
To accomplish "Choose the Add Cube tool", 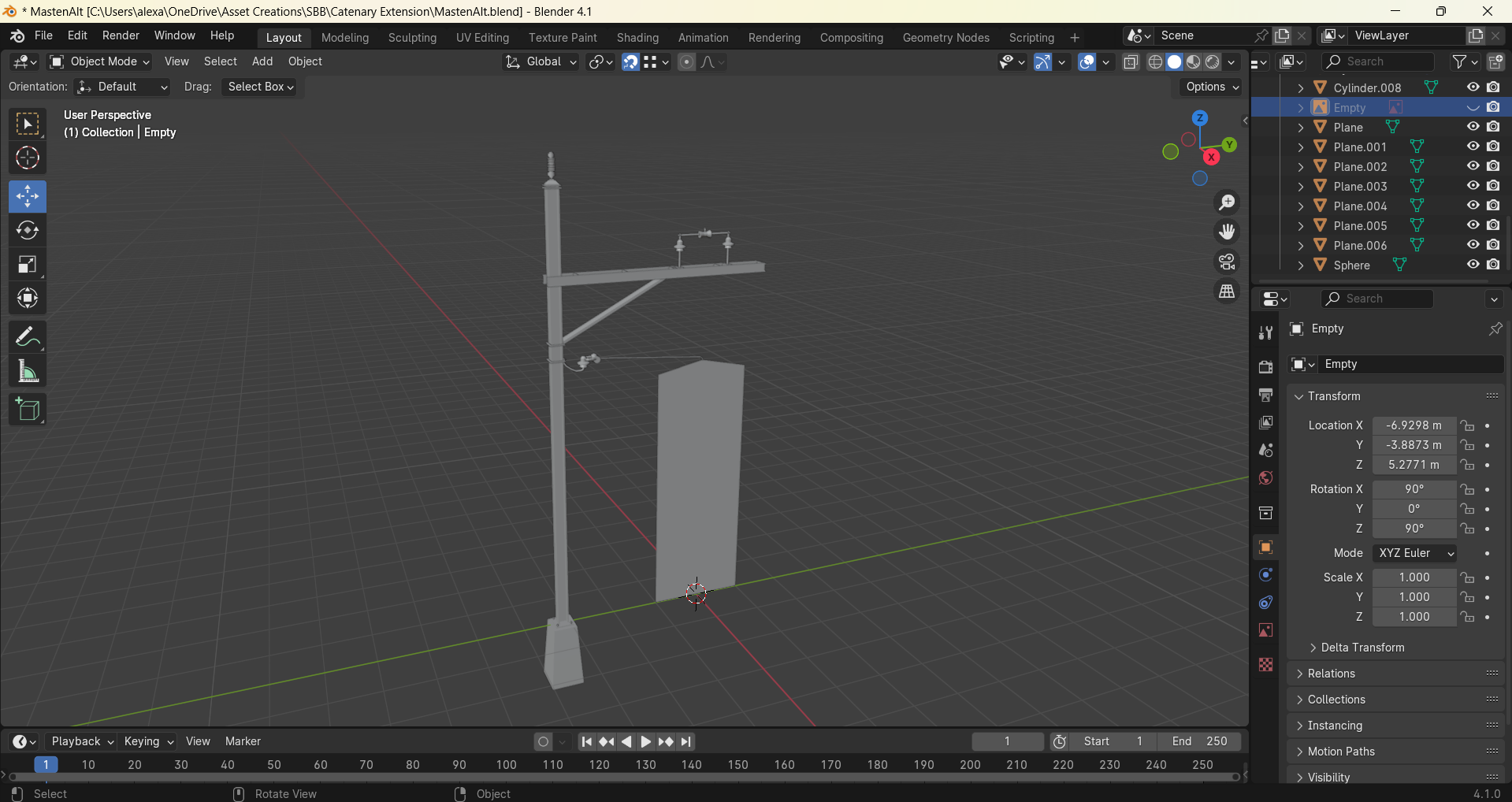I will coord(28,410).
